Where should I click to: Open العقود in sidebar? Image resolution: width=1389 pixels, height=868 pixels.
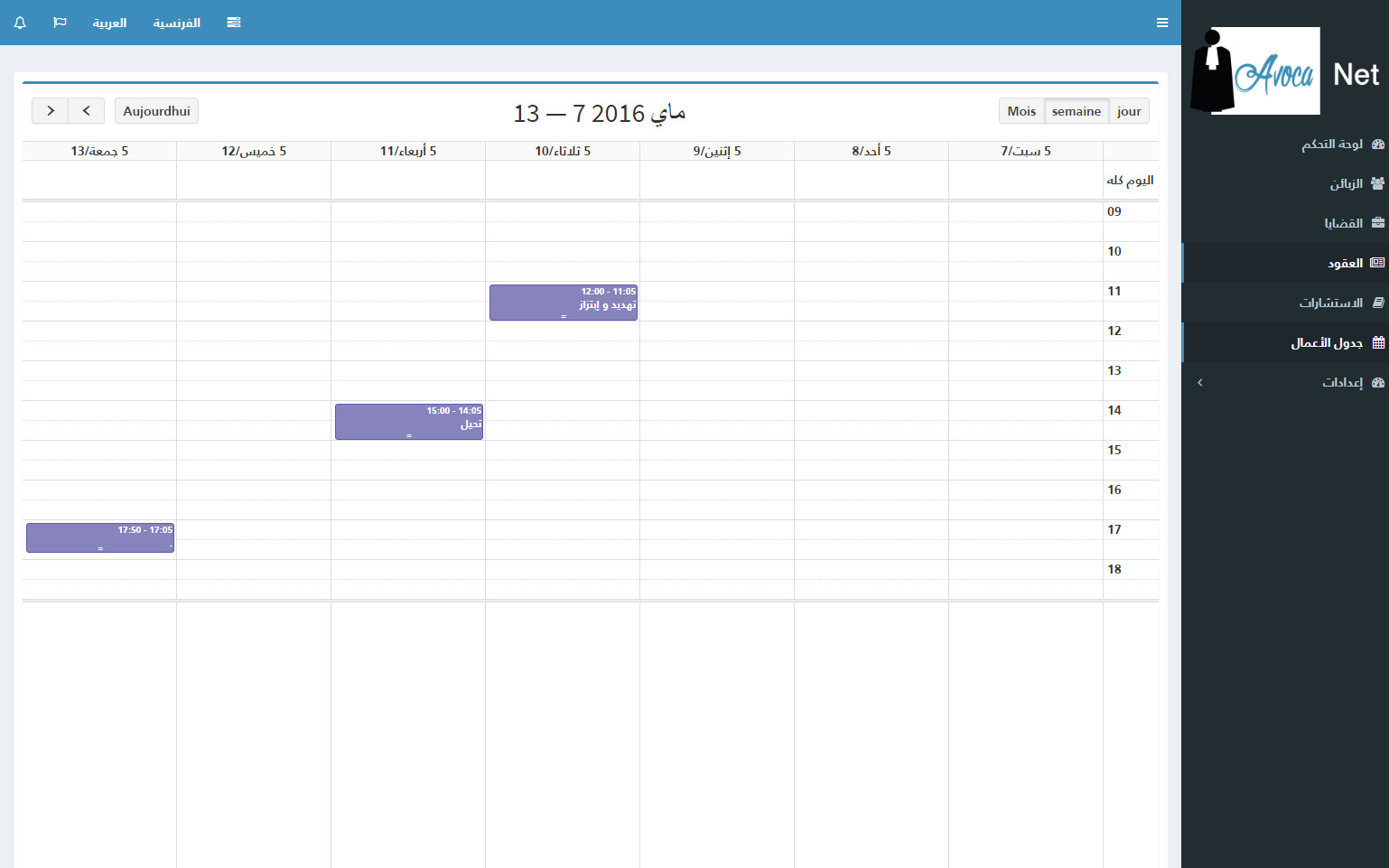click(x=1285, y=263)
